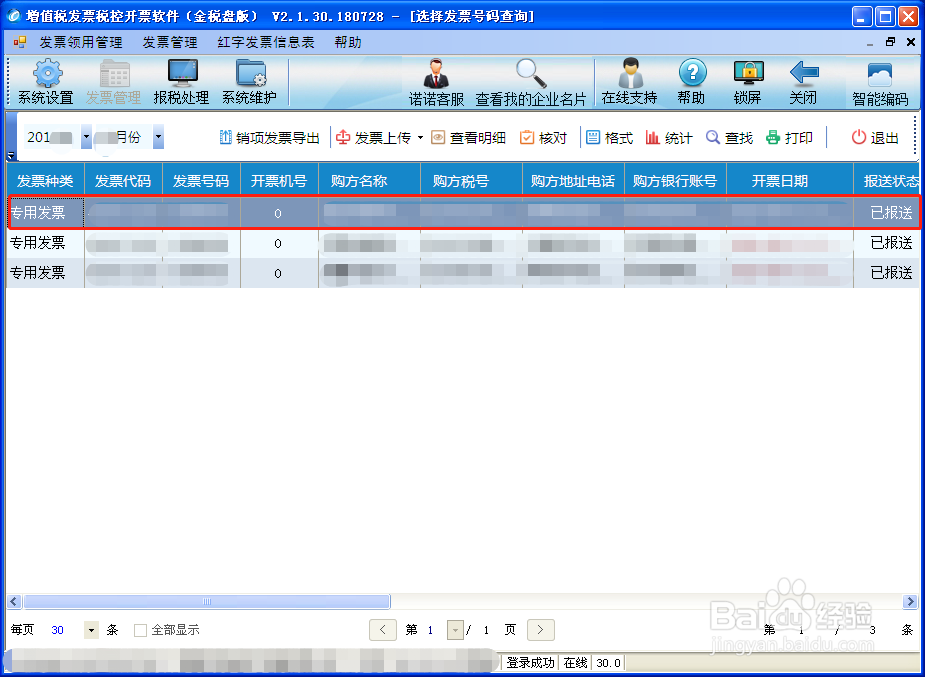This screenshot has height=677, width=925.
Task: Click inner window restore button
Action: click(x=890, y=42)
